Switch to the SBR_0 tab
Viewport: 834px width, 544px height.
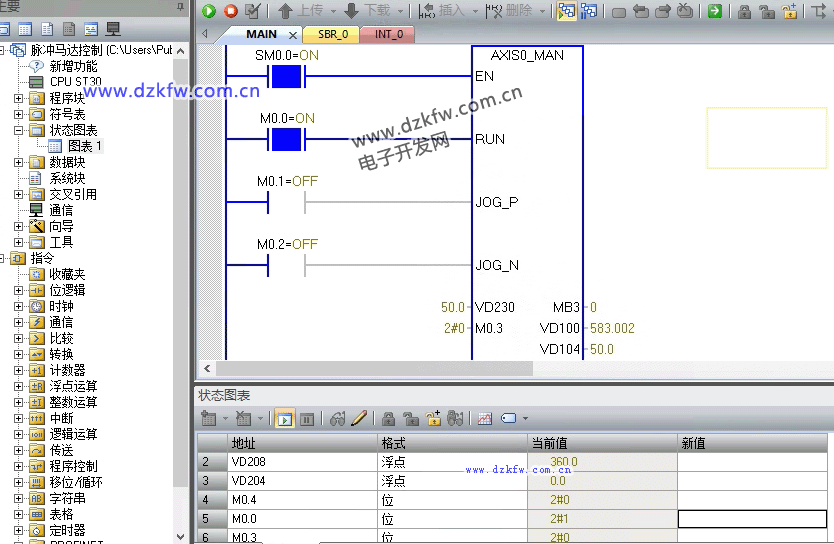pyautogui.click(x=333, y=34)
